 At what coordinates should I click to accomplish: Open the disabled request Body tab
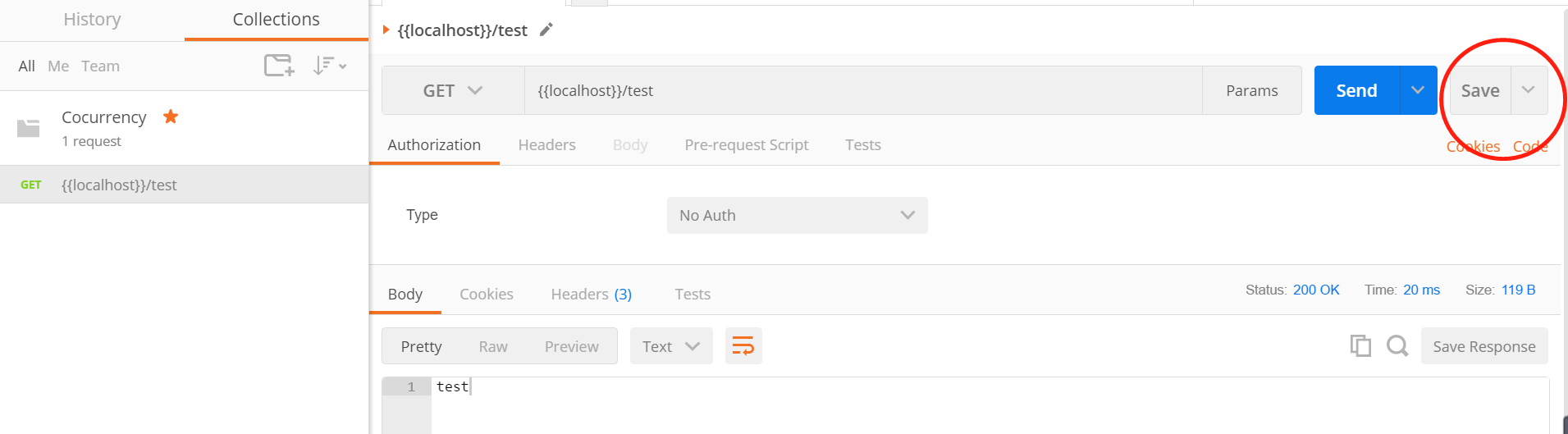pyautogui.click(x=630, y=145)
